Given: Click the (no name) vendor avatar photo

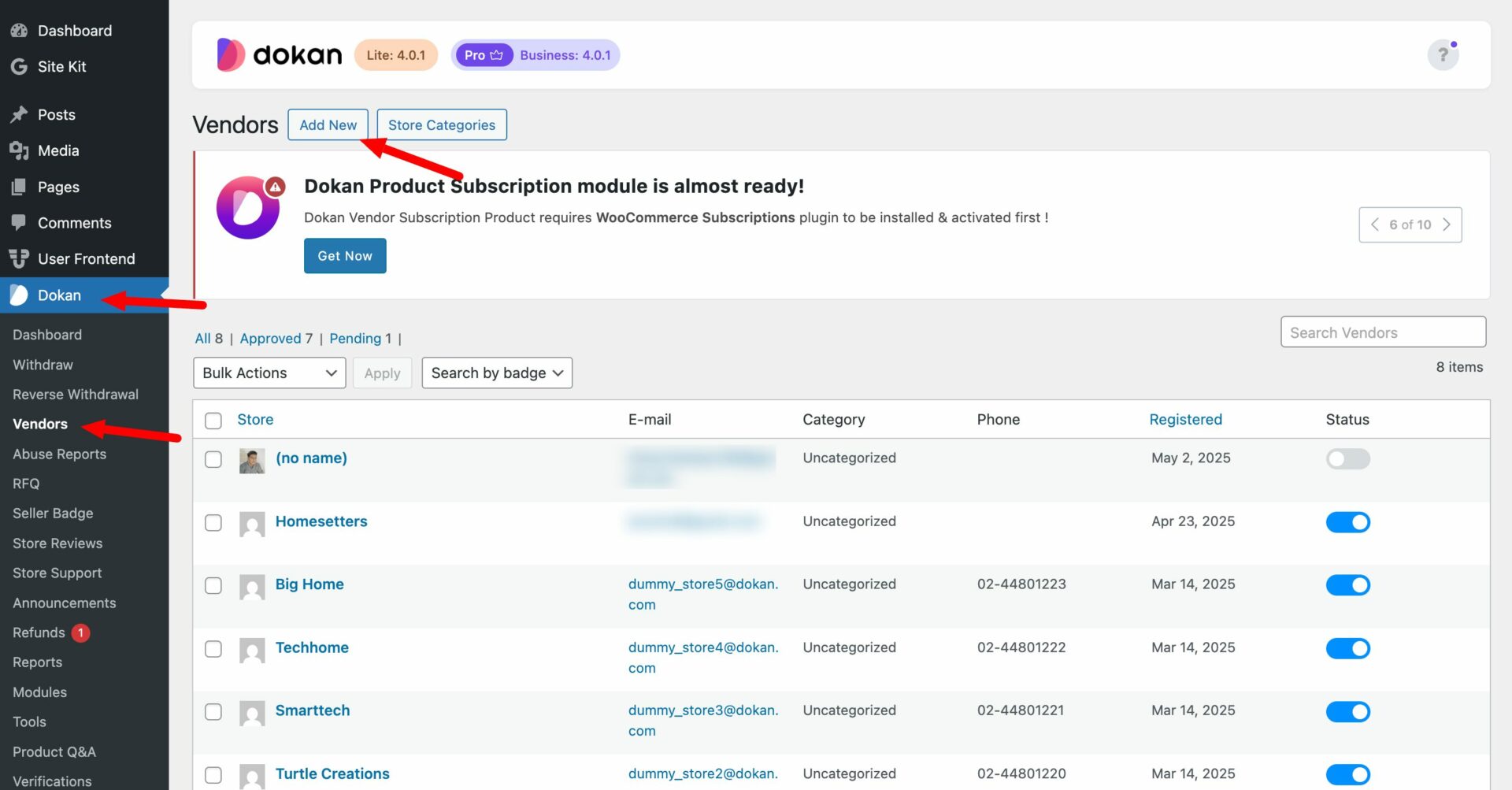Looking at the screenshot, I should coord(252,461).
